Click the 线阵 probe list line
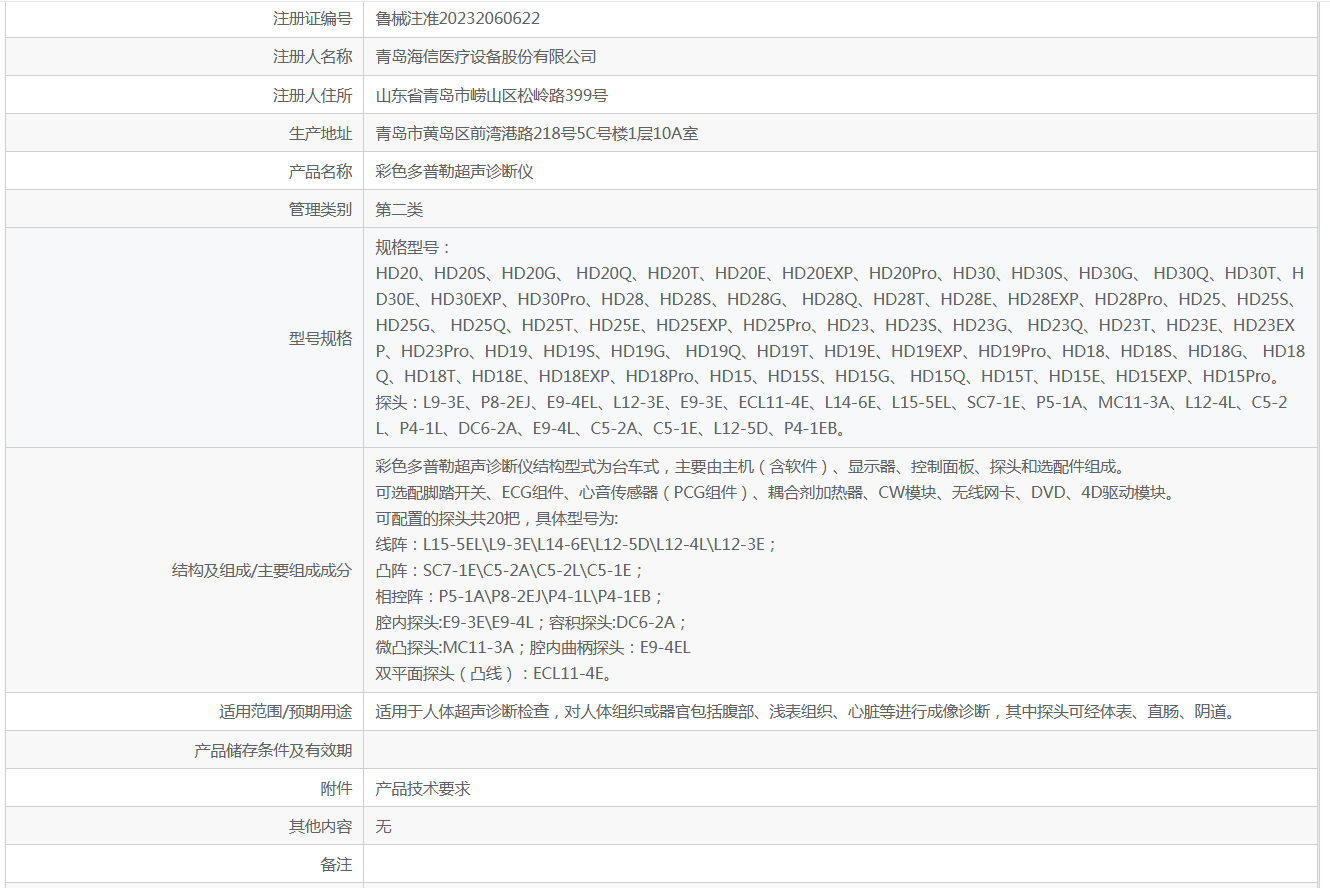The width and height of the screenshot is (1330, 888). tap(576, 544)
